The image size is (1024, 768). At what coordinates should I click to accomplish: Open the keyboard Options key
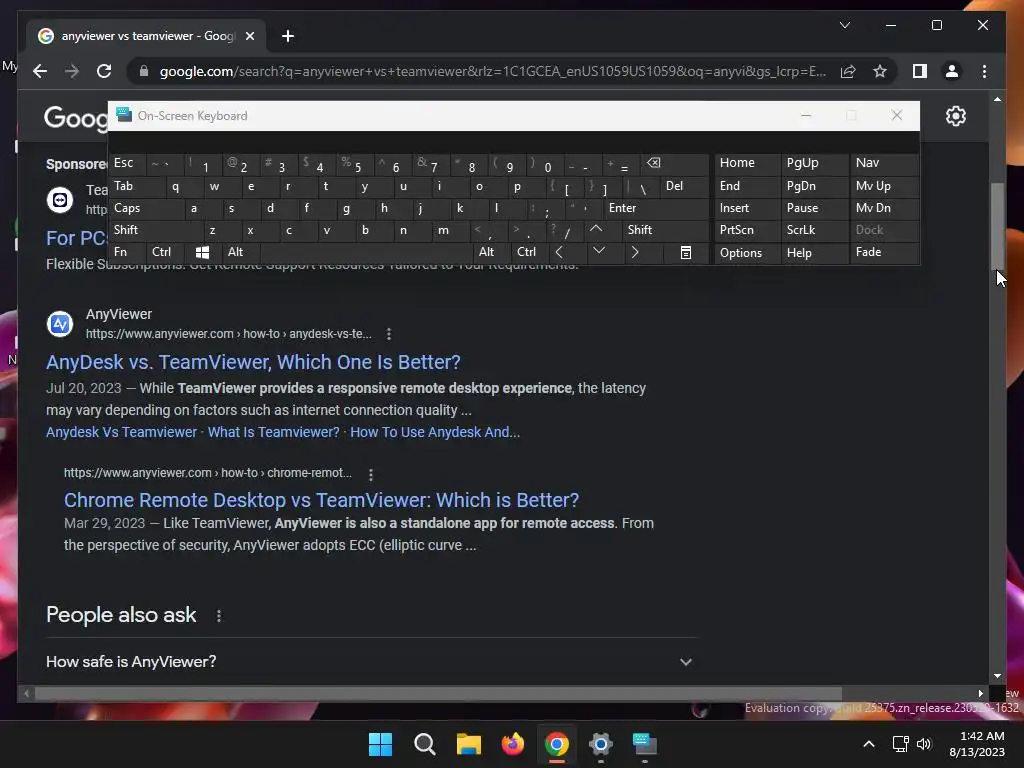point(747,252)
